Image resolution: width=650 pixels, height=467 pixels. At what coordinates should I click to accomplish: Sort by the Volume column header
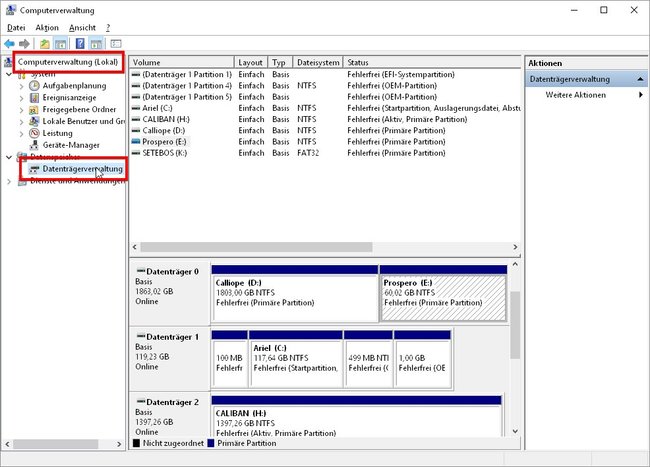pos(182,63)
